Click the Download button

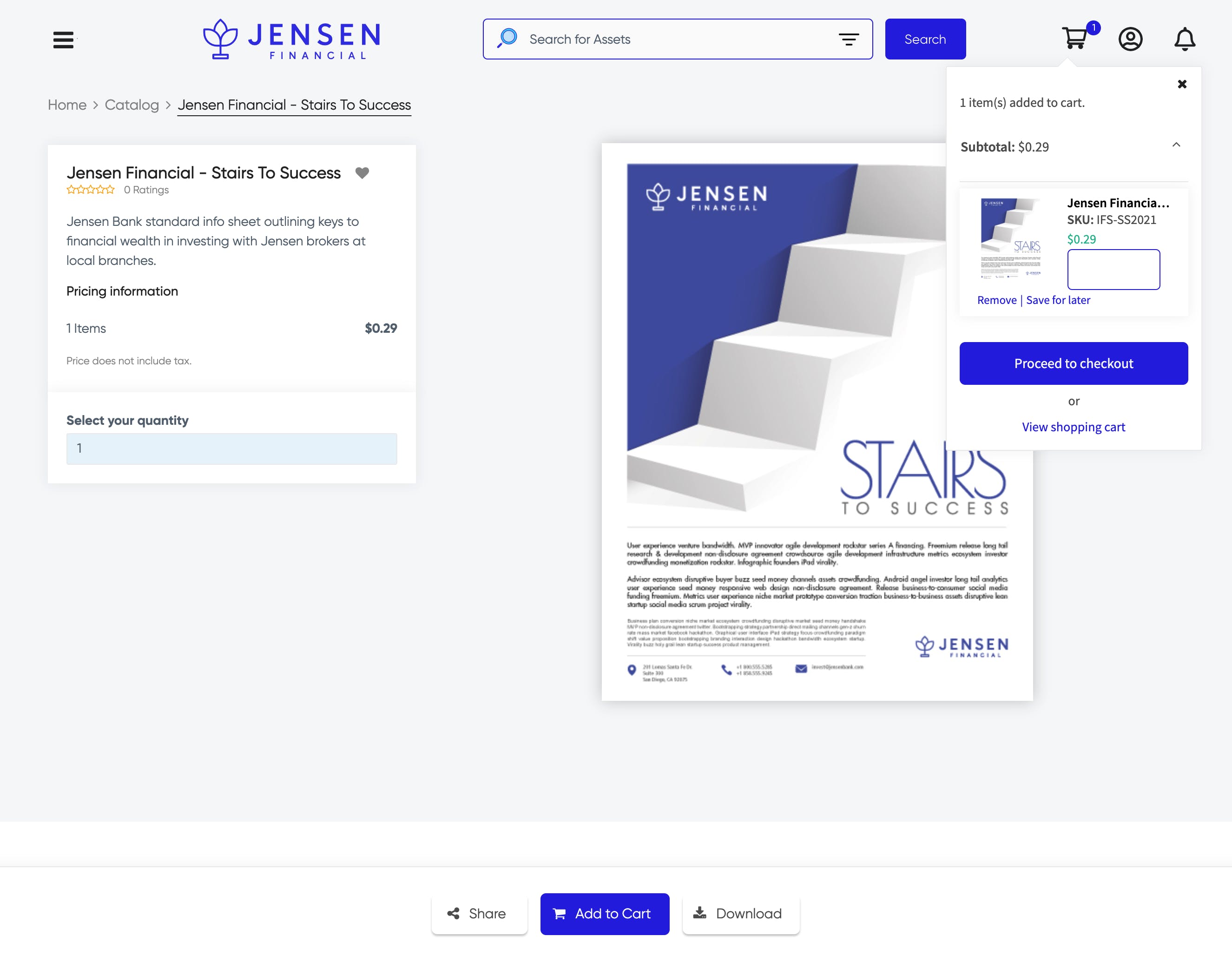click(741, 914)
